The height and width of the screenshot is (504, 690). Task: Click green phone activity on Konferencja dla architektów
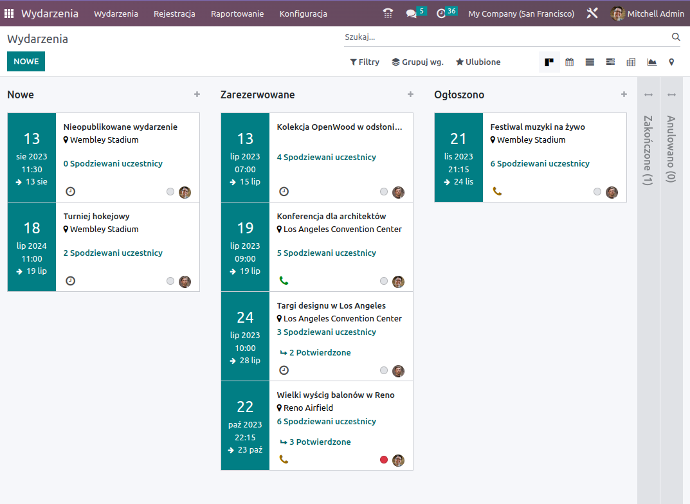coord(284,281)
